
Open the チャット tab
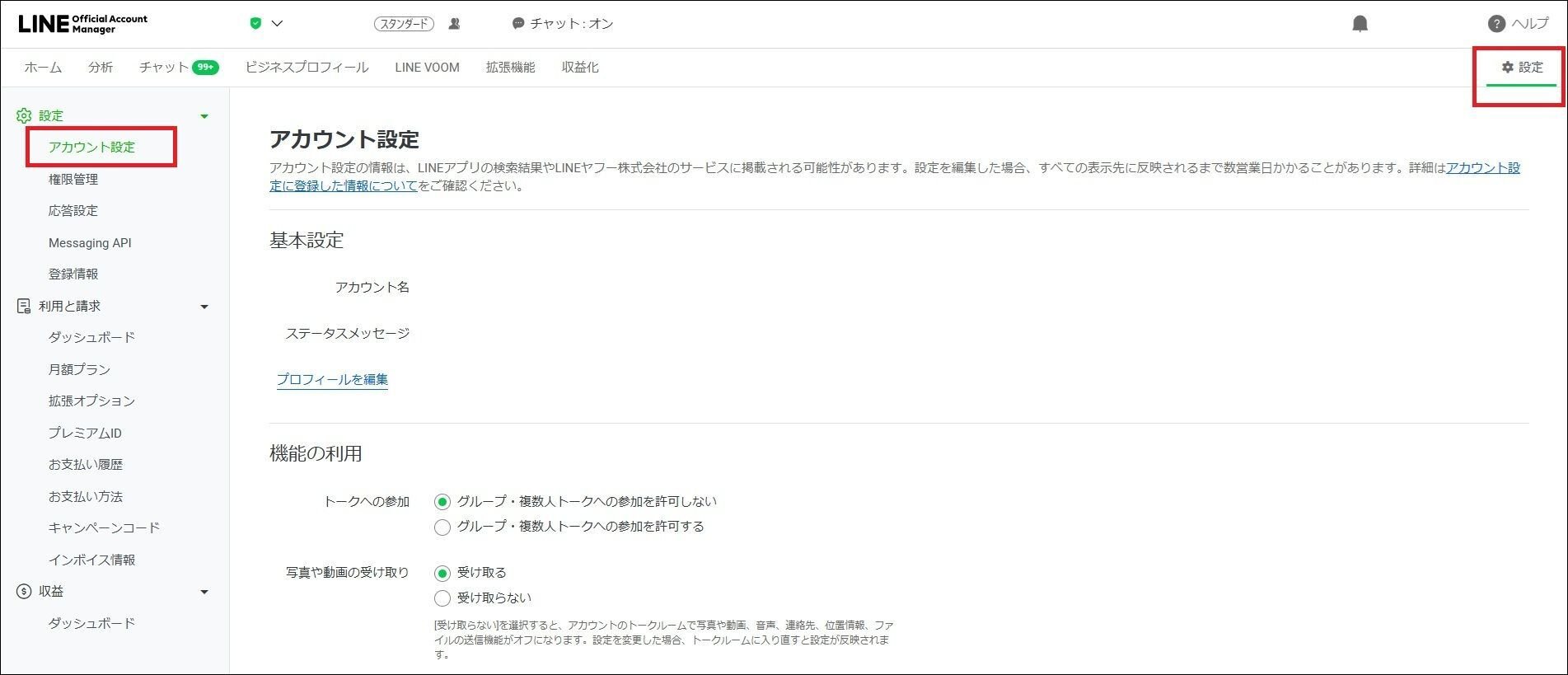(x=164, y=68)
